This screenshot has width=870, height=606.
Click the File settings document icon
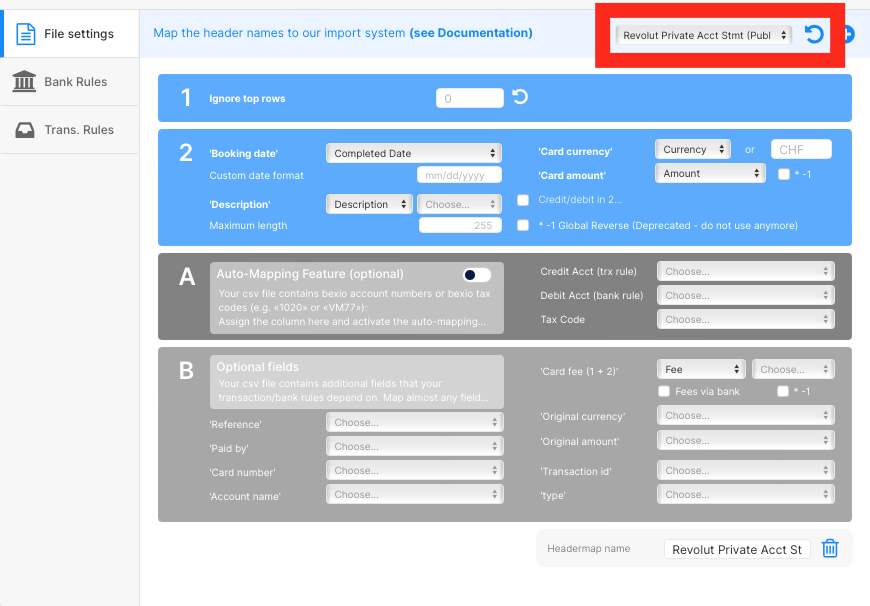[25, 34]
